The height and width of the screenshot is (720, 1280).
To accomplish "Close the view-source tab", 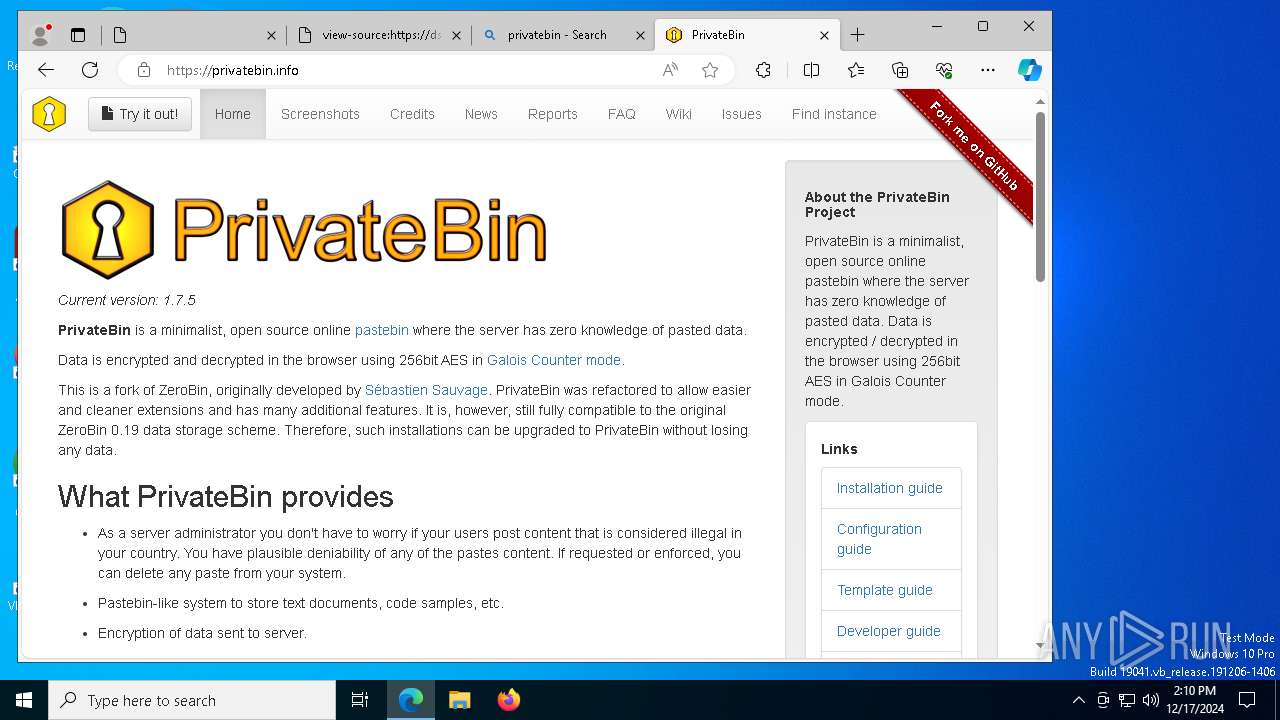I will 457,35.
